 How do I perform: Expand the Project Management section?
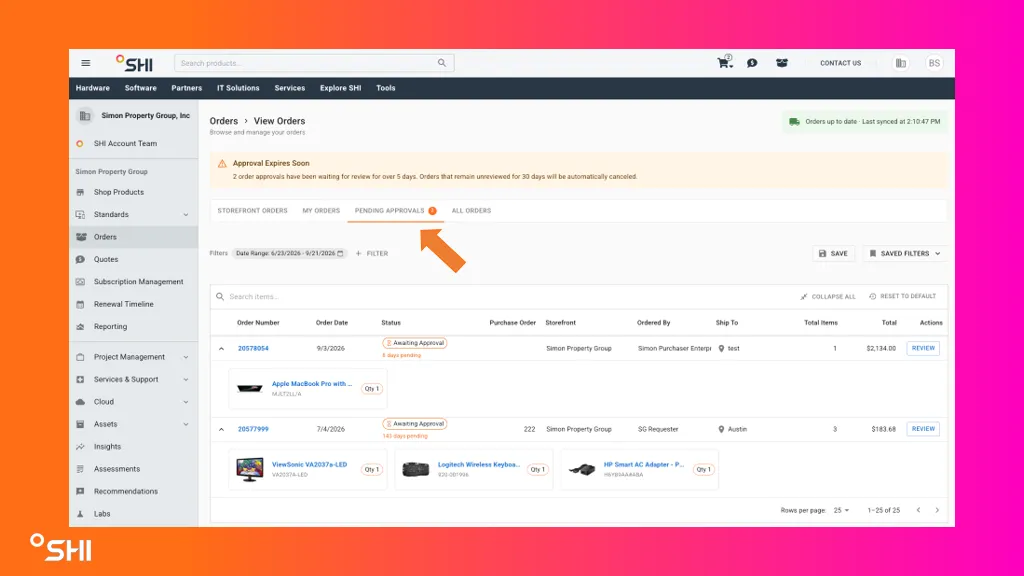[185, 357]
